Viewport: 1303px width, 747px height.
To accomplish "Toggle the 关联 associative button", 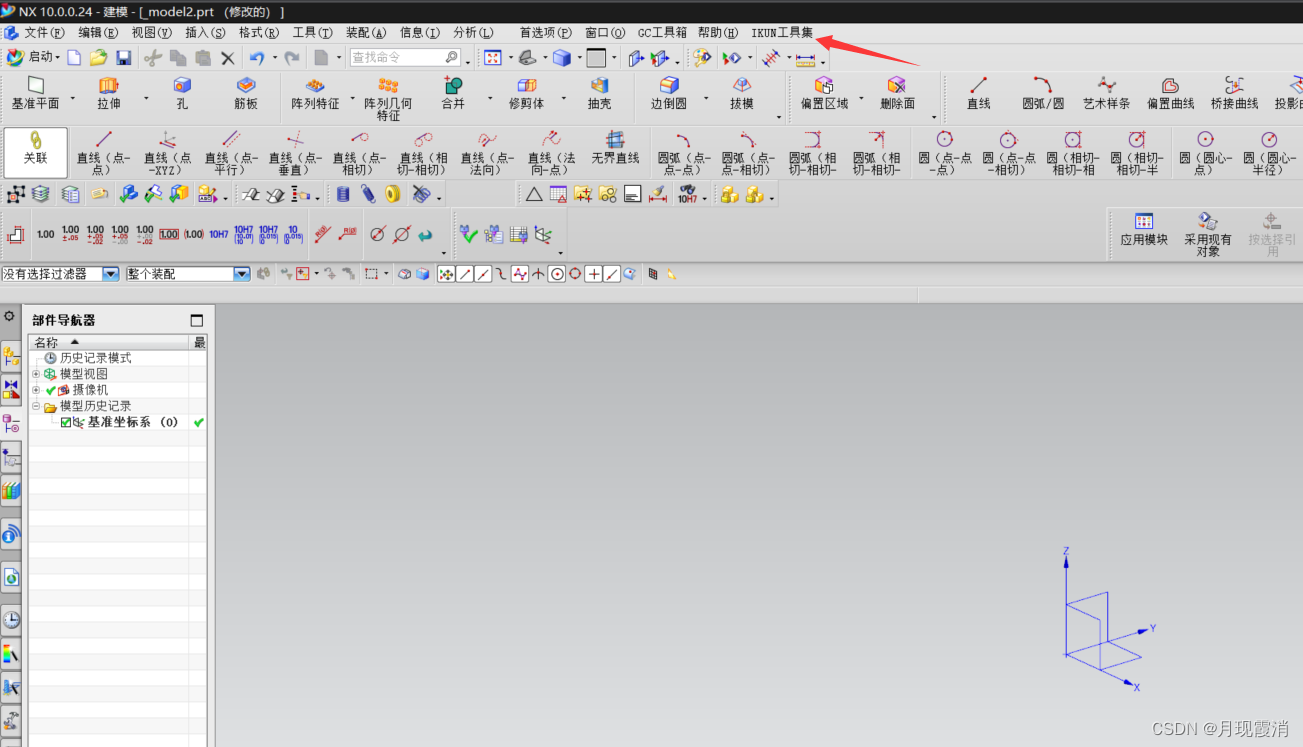I will point(36,152).
